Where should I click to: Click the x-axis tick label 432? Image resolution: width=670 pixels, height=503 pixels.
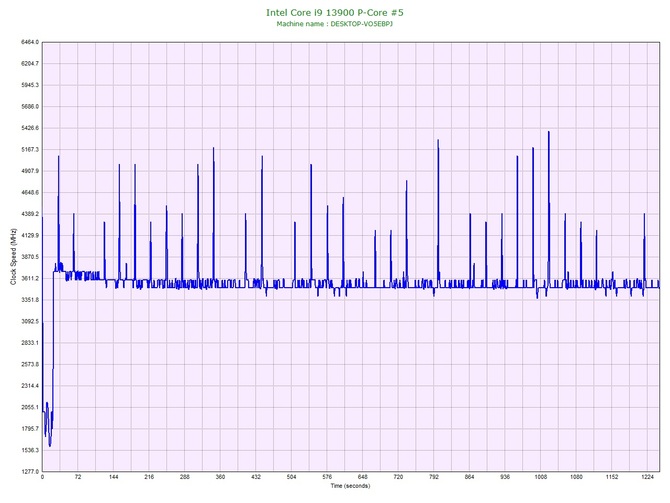point(256,477)
